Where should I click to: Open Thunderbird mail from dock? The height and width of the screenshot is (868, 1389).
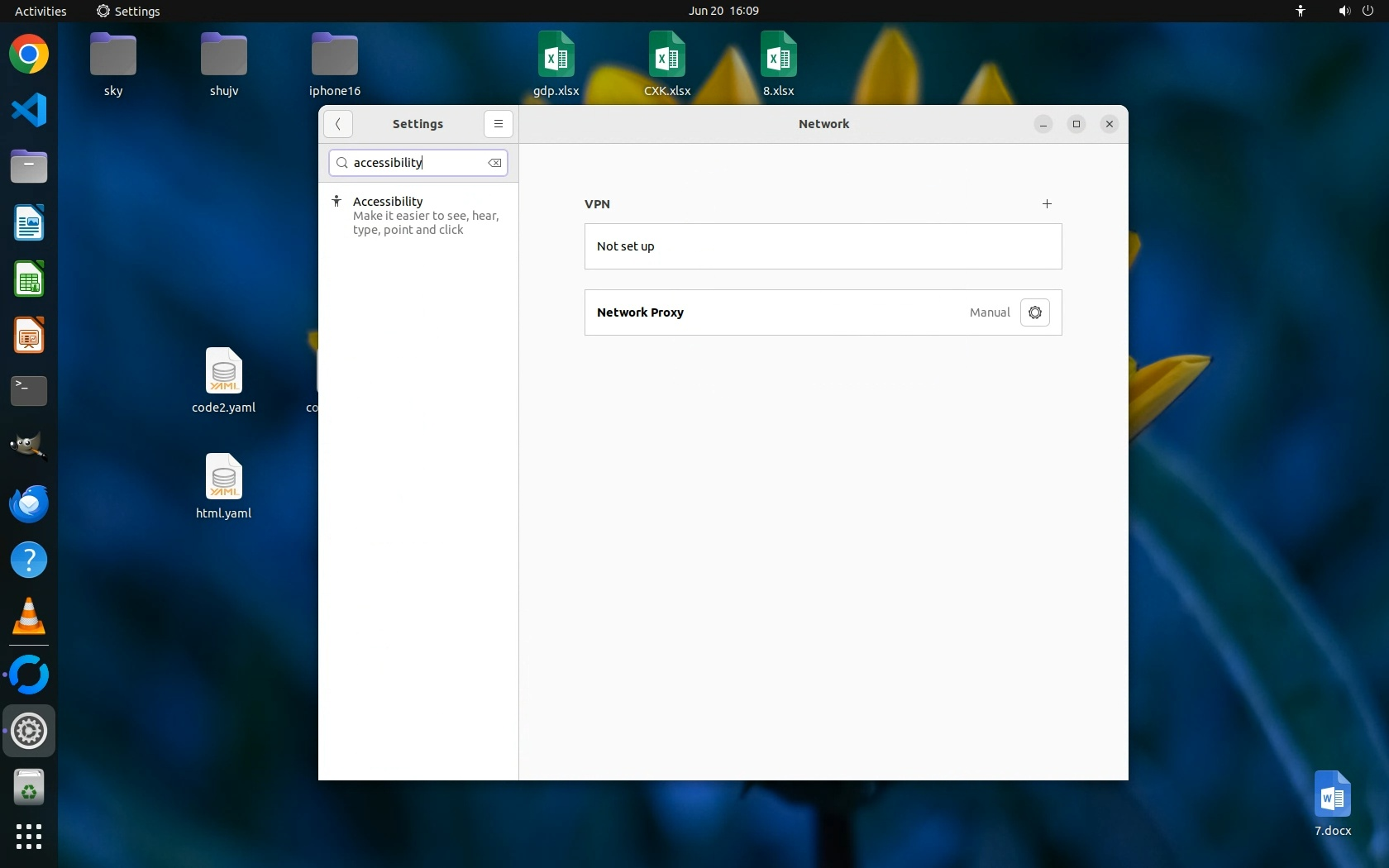29,503
